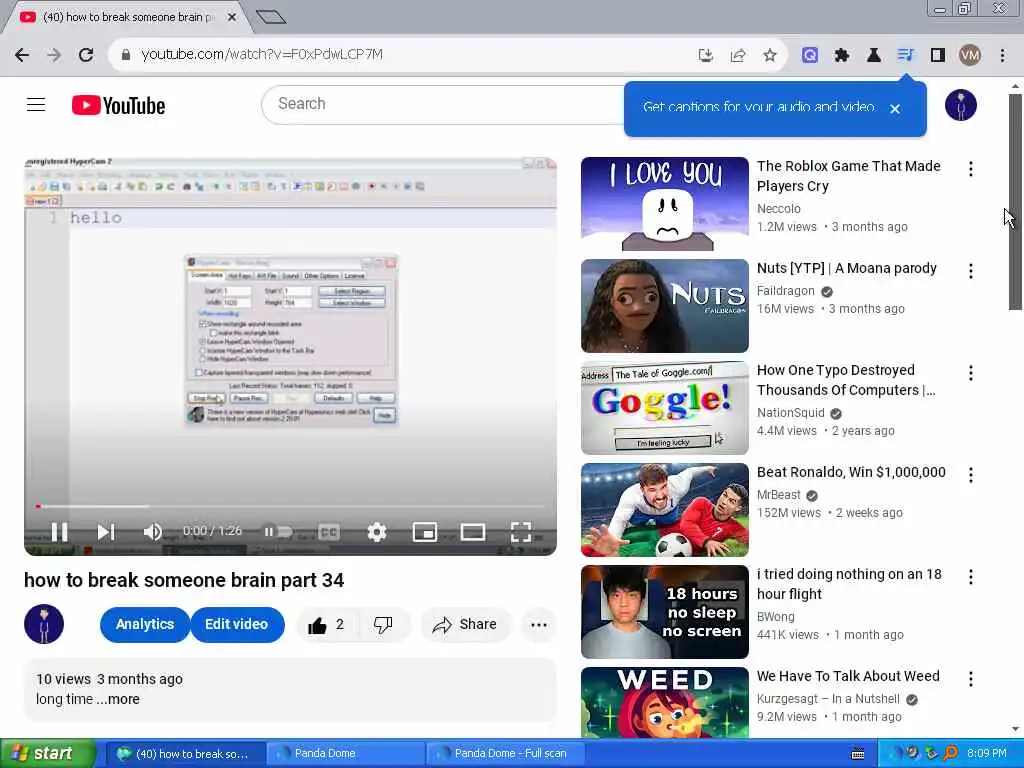
Task: Click the browser forward arrow
Action: (x=54, y=55)
